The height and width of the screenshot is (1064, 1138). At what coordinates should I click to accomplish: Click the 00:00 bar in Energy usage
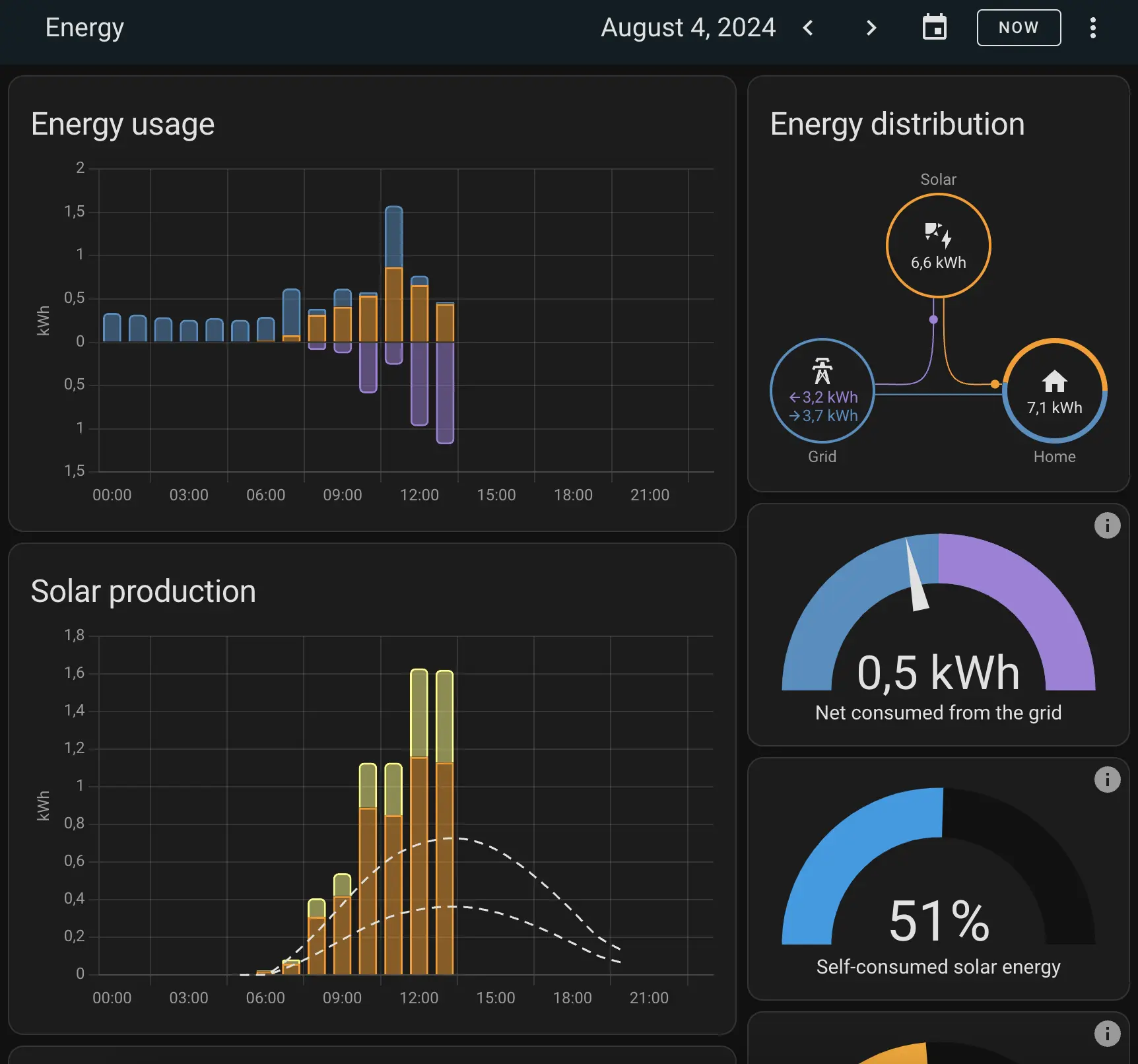tap(112, 328)
